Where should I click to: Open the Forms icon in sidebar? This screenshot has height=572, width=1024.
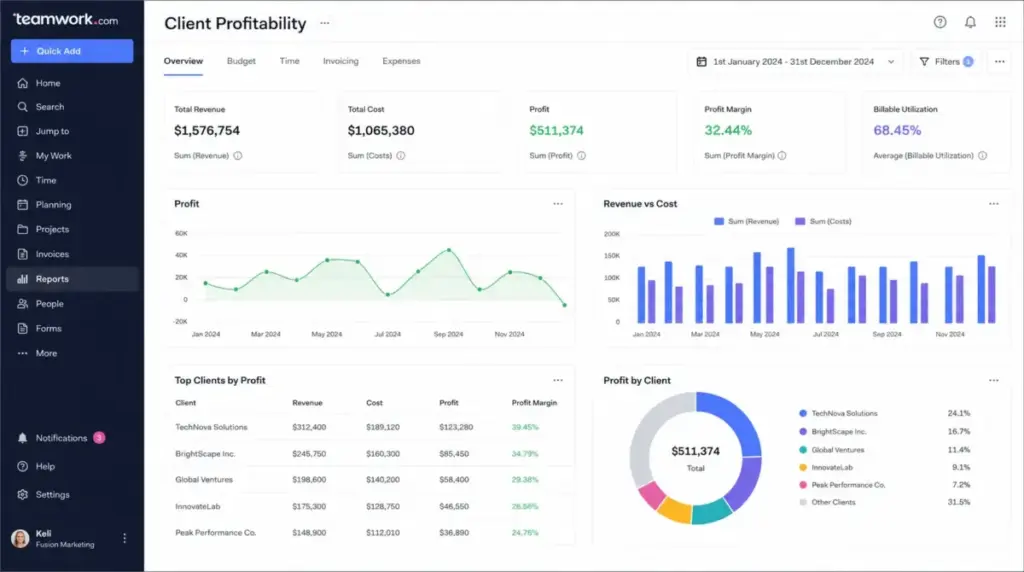click(23, 328)
